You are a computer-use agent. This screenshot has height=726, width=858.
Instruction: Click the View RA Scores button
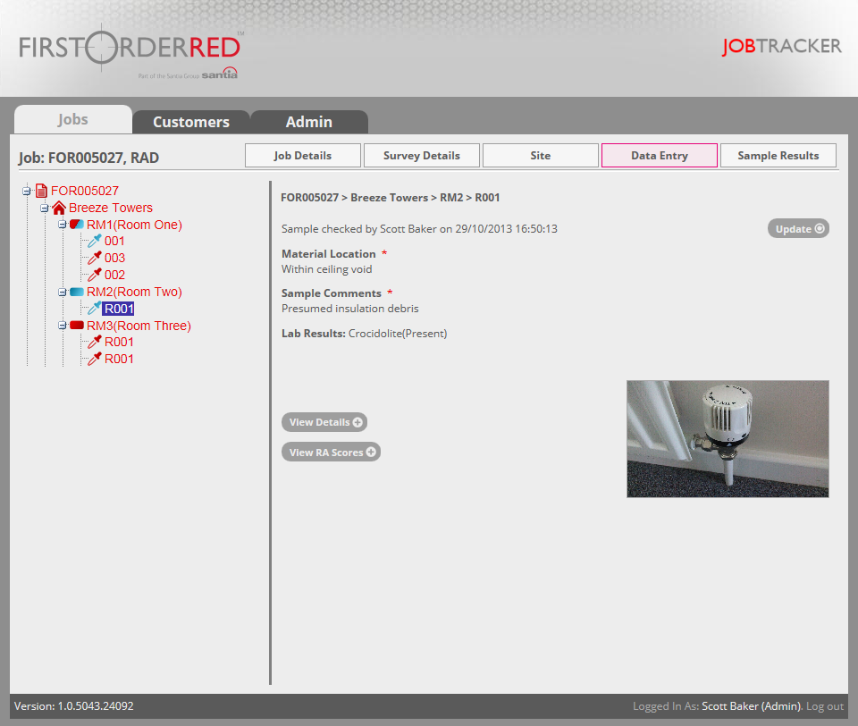coord(331,452)
